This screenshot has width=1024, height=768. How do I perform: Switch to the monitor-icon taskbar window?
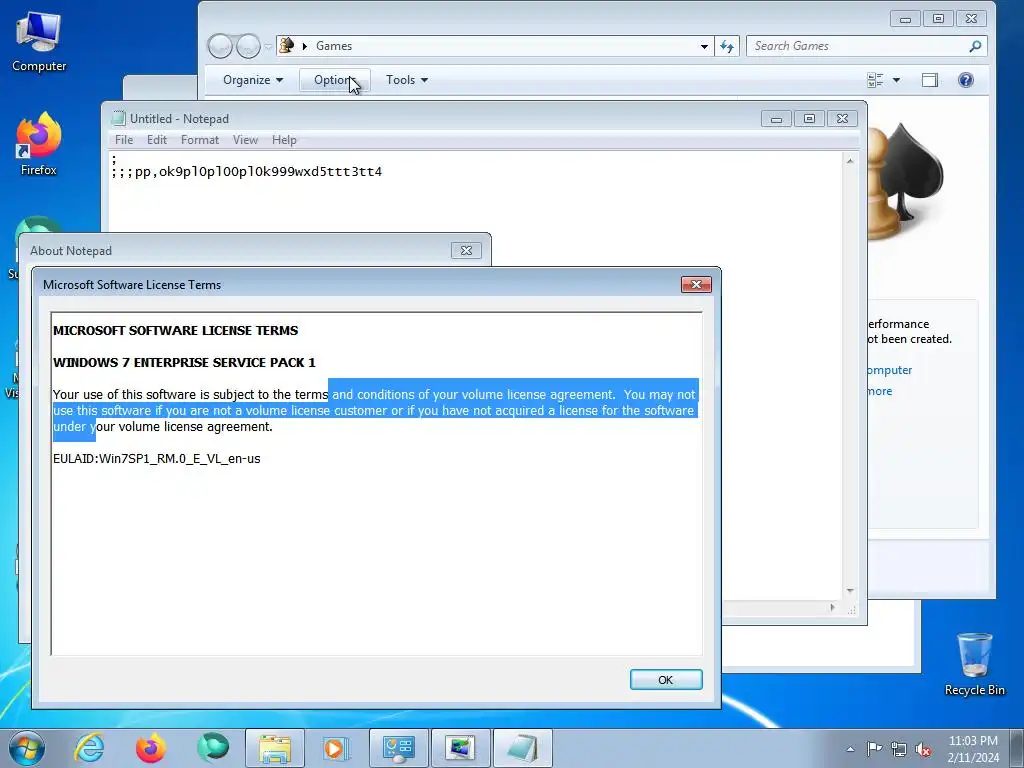(x=460, y=748)
